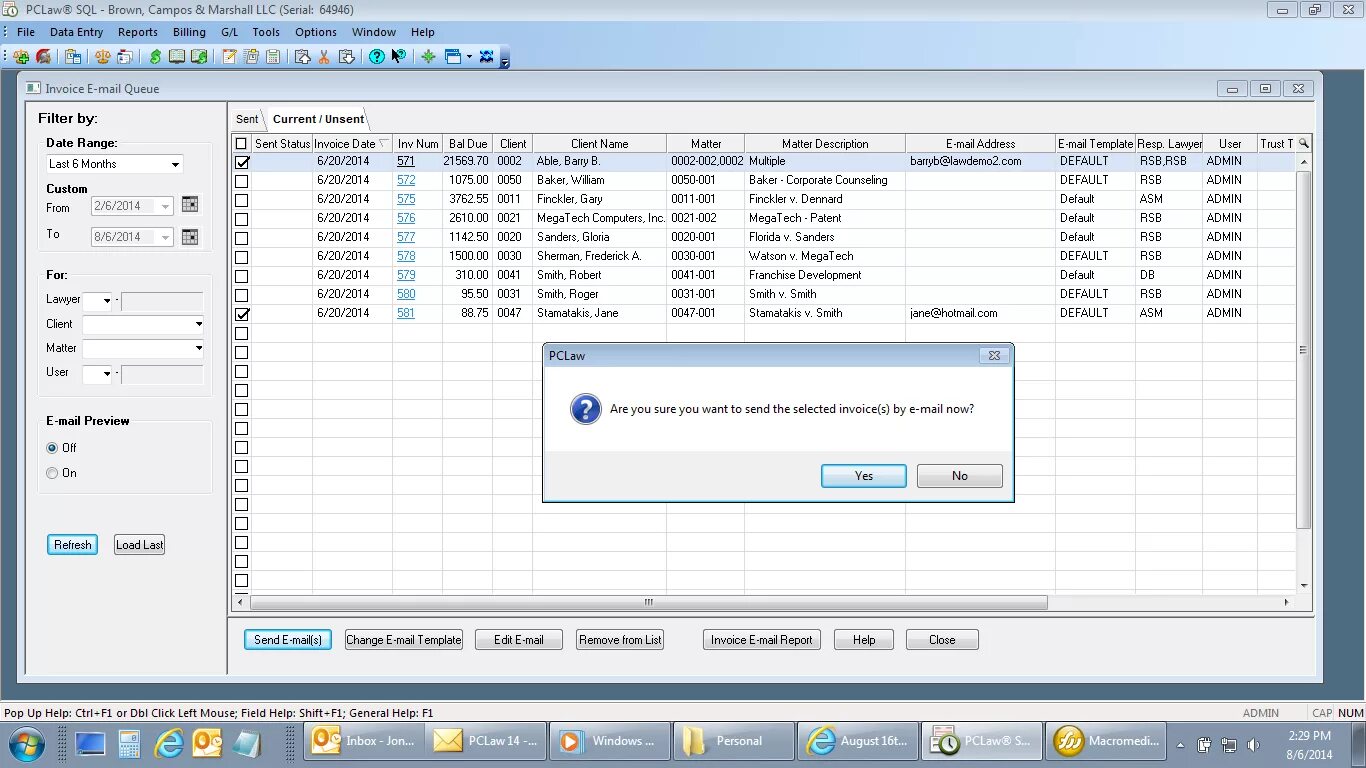Click the green plus toolbar icon
The width and height of the screenshot is (1366, 768).
coord(428,57)
